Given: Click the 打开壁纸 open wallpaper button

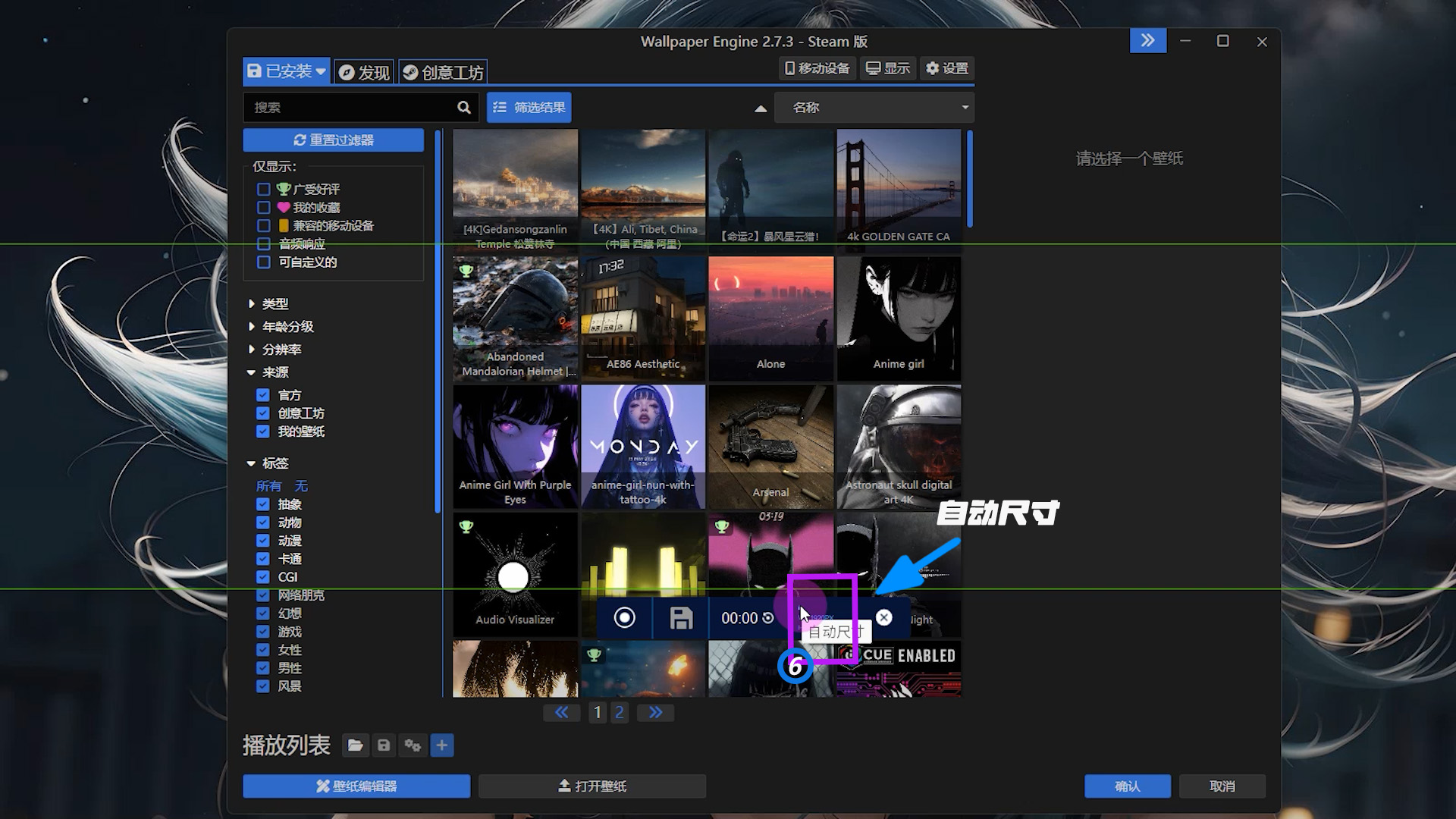Looking at the screenshot, I should pos(592,786).
